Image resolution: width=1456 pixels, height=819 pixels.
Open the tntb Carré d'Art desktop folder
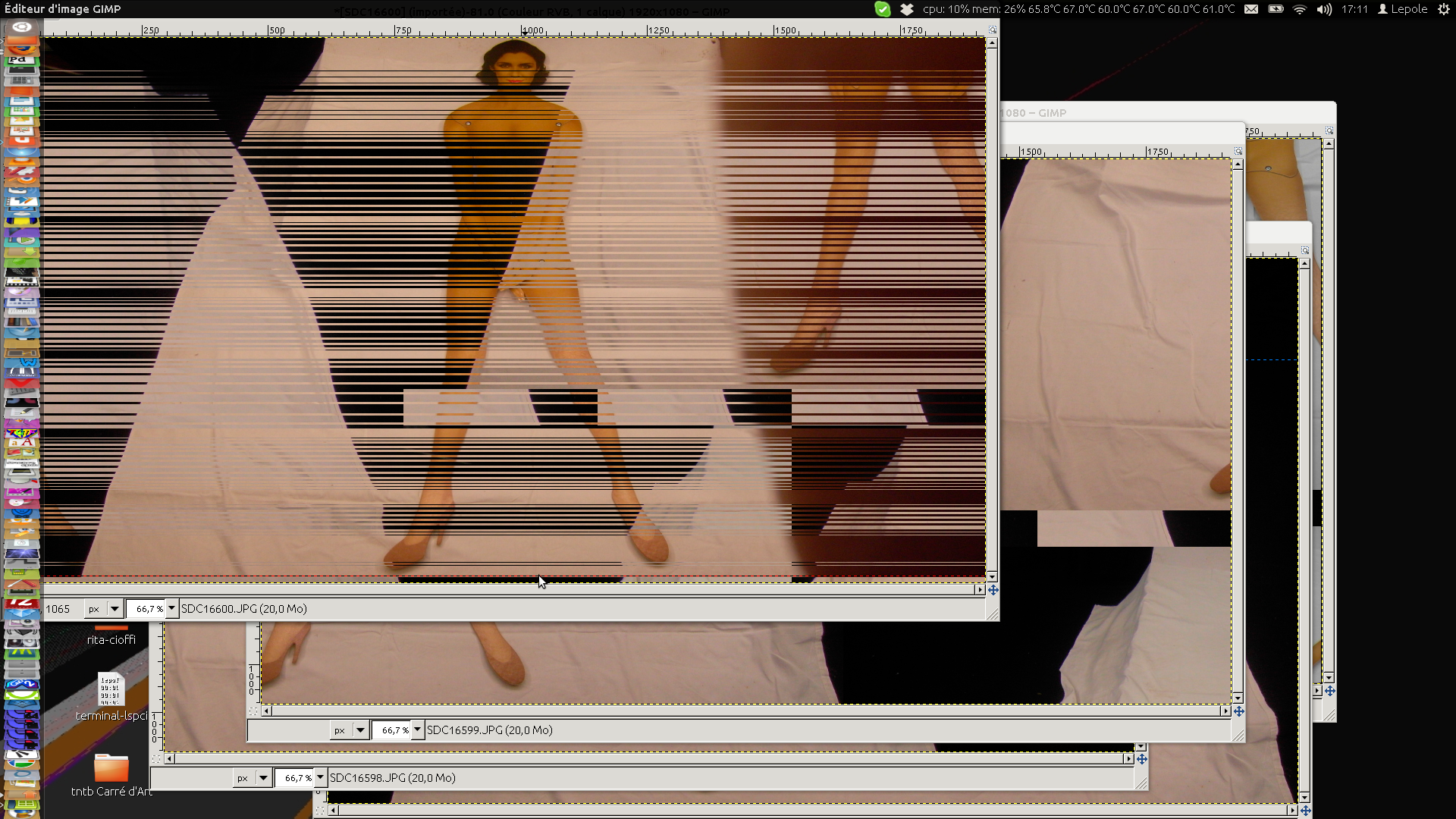point(111,768)
